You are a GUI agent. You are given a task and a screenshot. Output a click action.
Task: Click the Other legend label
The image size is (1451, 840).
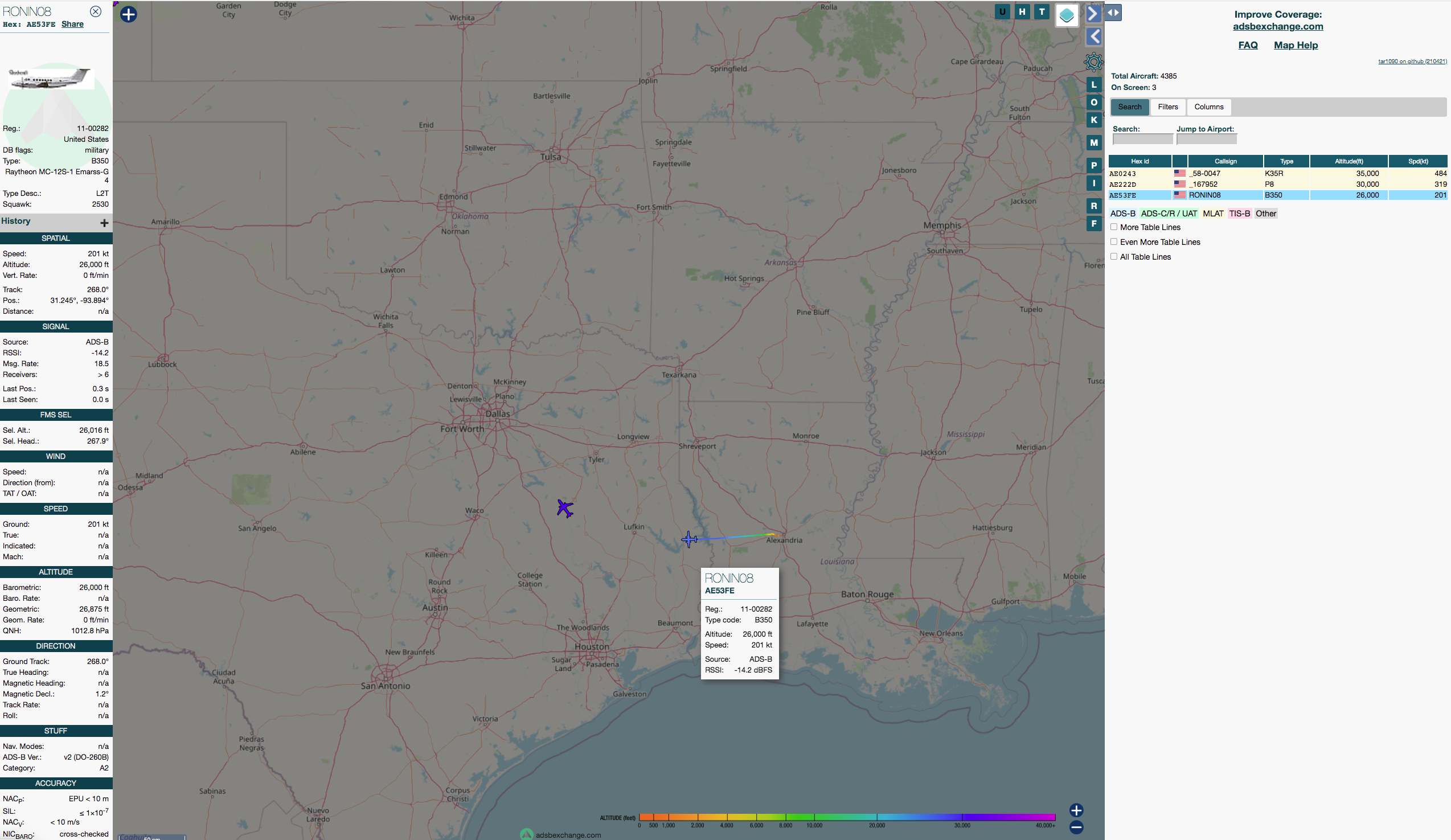pyautogui.click(x=1265, y=214)
